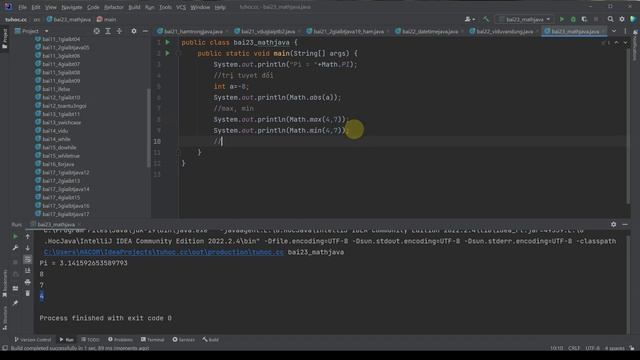This screenshot has height=360, width=640.
Task: Build the project with the hammer icon
Action: coord(486,19)
